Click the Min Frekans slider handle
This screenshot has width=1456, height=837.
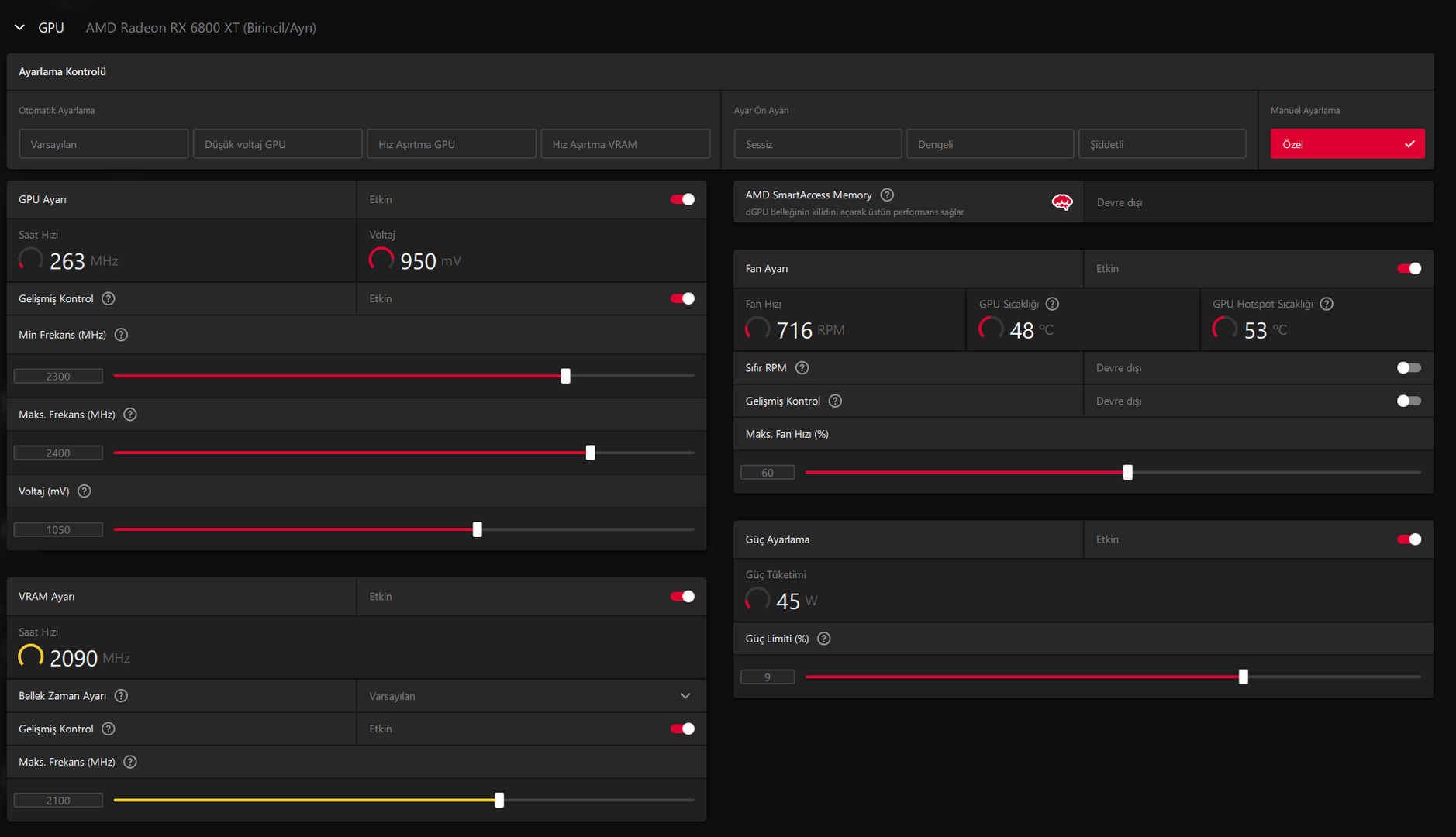565,376
